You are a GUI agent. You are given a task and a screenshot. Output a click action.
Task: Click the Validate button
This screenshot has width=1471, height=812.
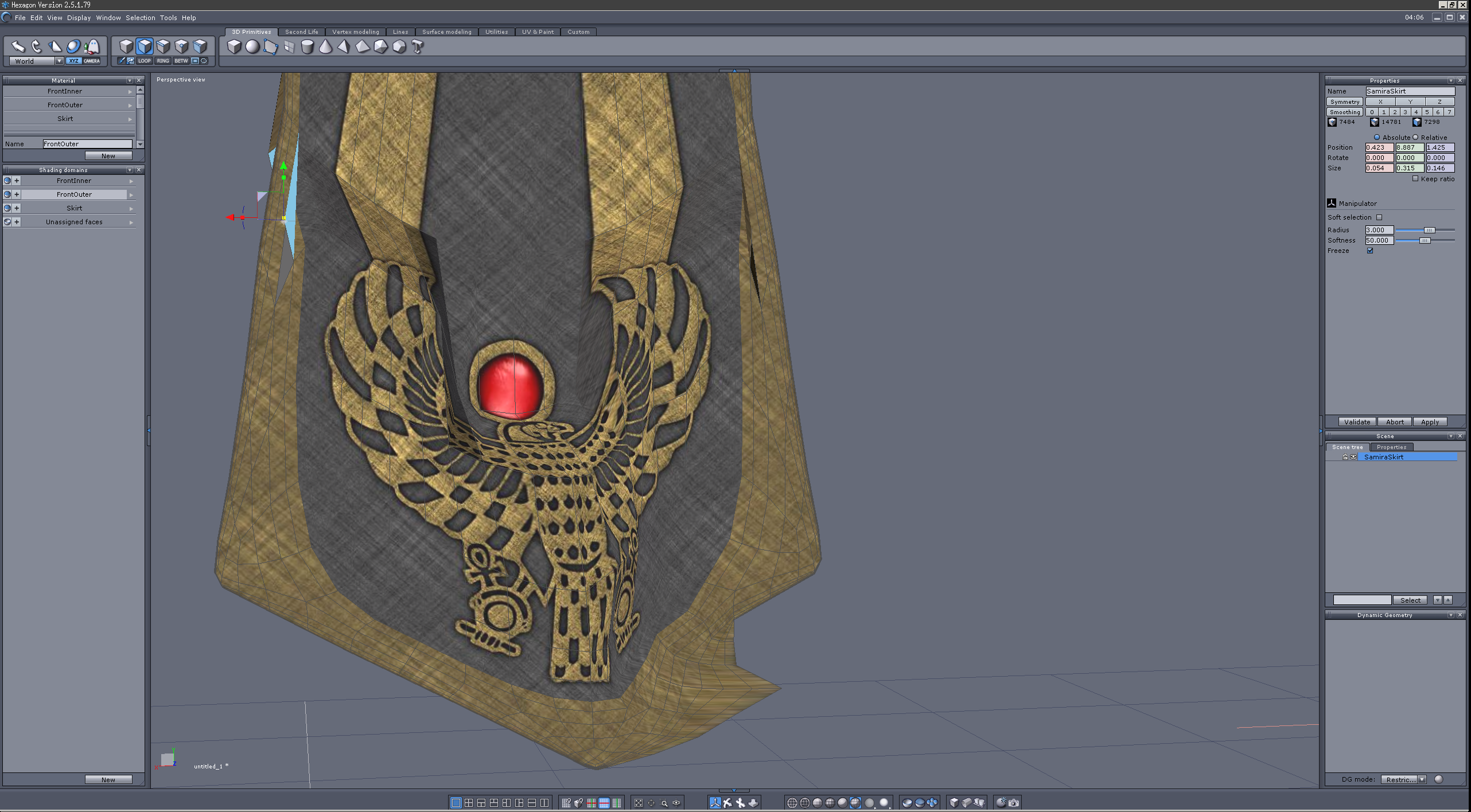(1357, 421)
